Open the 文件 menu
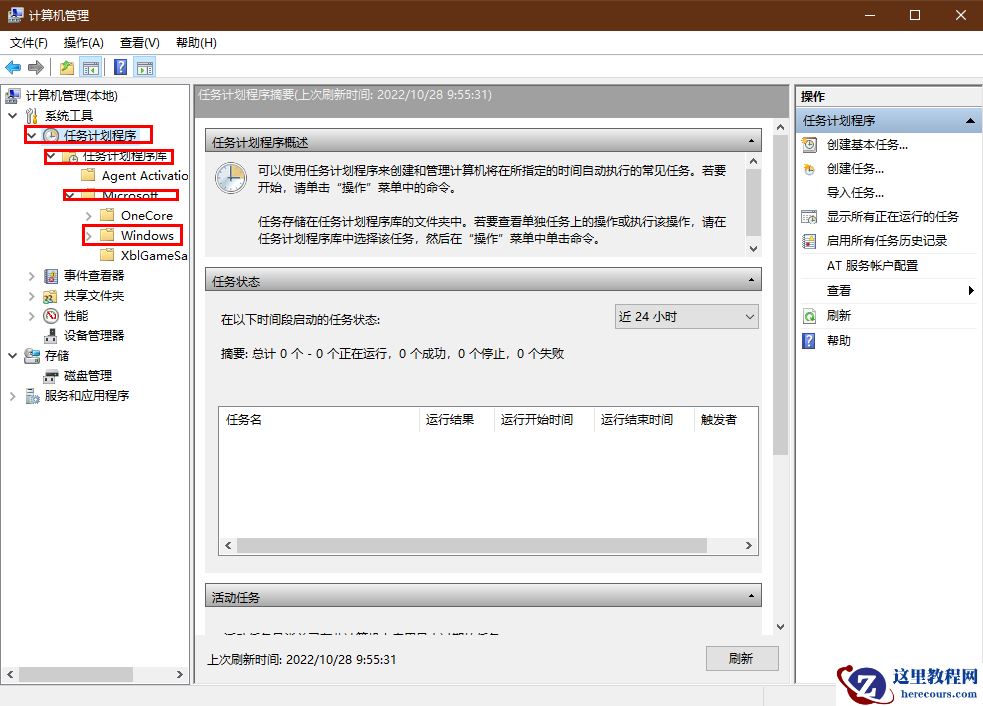Viewport: 983px width, 706px height. (28, 43)
